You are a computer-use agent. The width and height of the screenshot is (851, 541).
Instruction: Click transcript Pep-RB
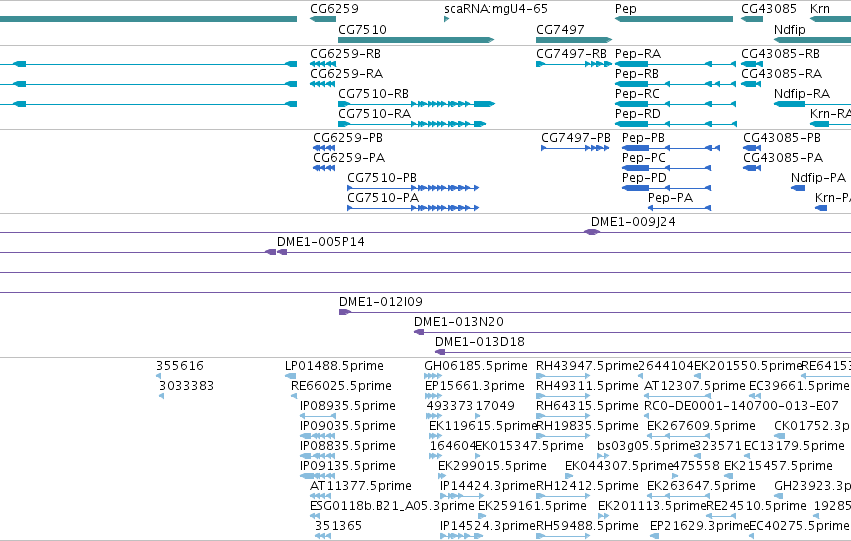pos(675,84)
